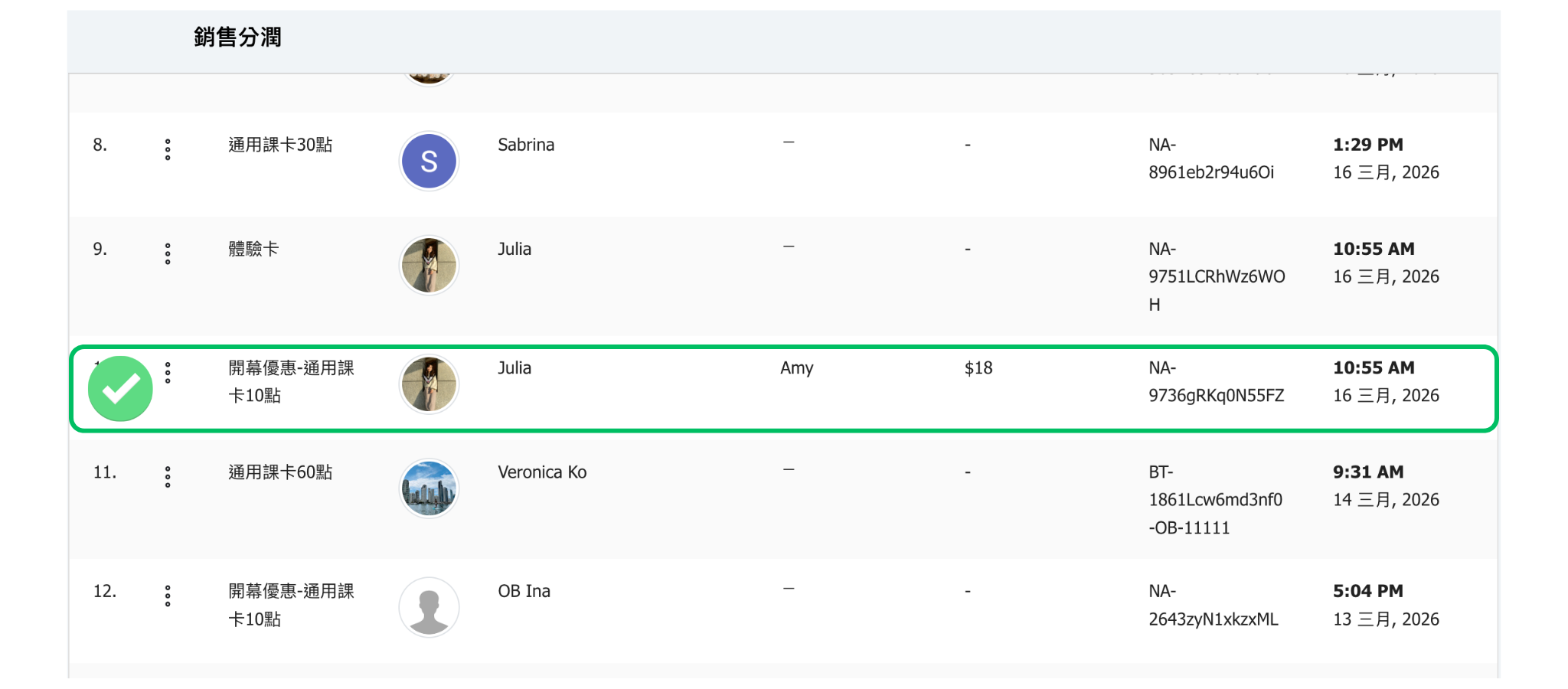Select the 通用課卡60點 product name
This screenshot has width=1568, height=689.
tap(280, 472)
